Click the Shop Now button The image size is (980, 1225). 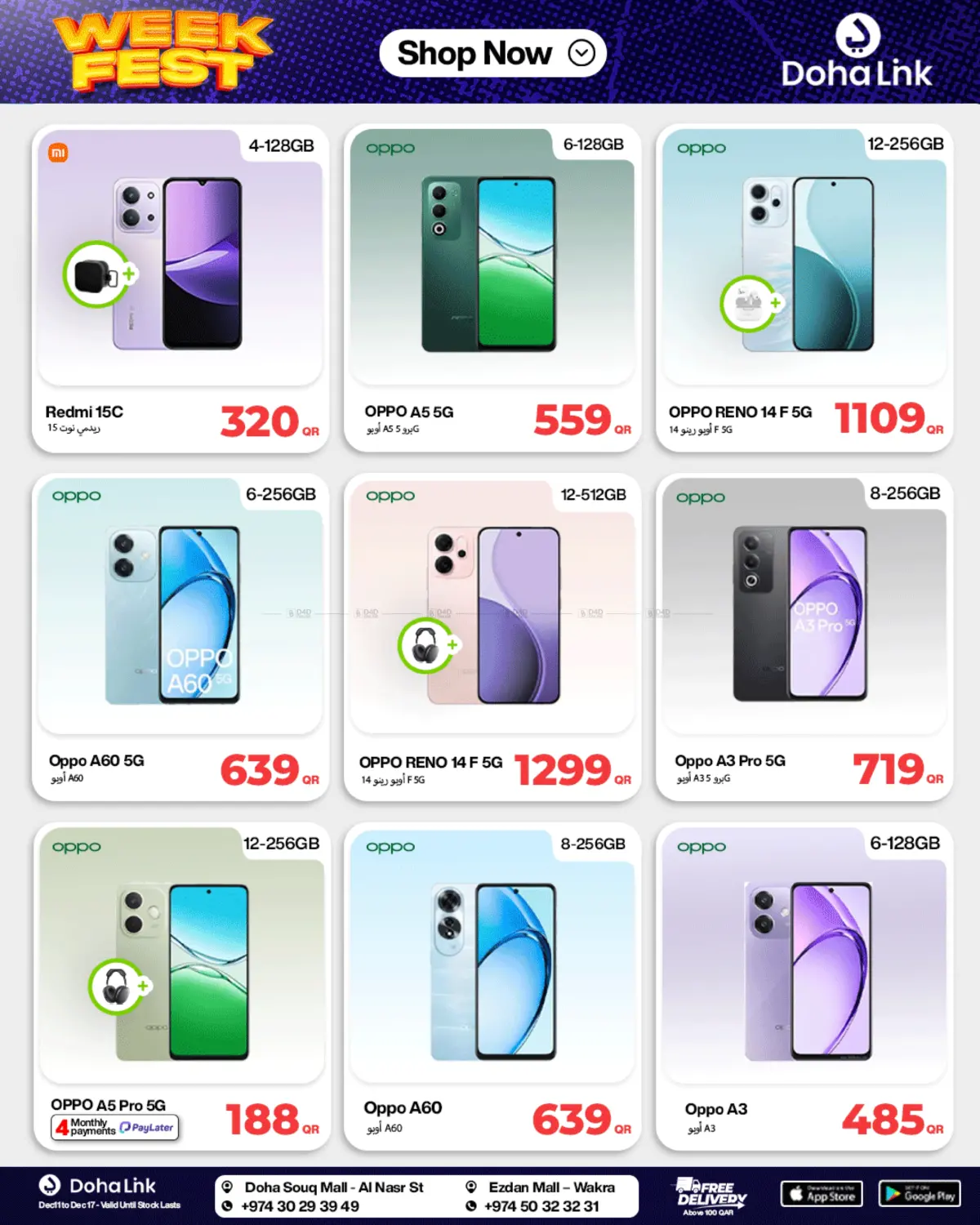pyautogui.click(x=492, y=54)
